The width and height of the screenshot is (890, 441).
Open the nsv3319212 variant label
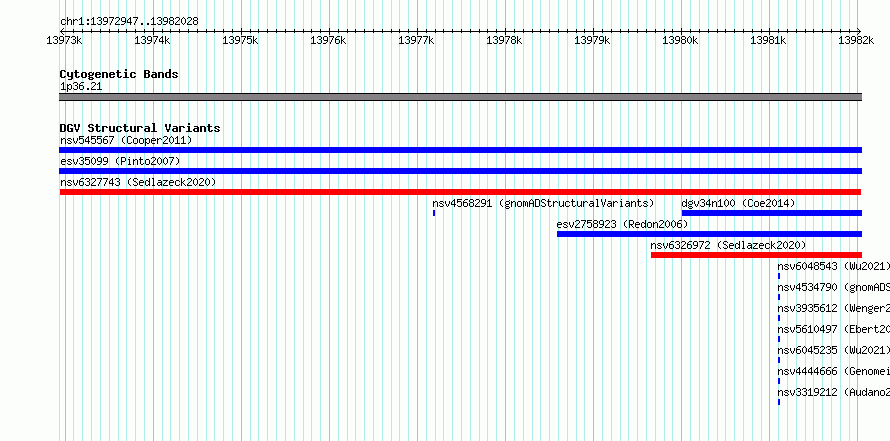tap(833, 392)
